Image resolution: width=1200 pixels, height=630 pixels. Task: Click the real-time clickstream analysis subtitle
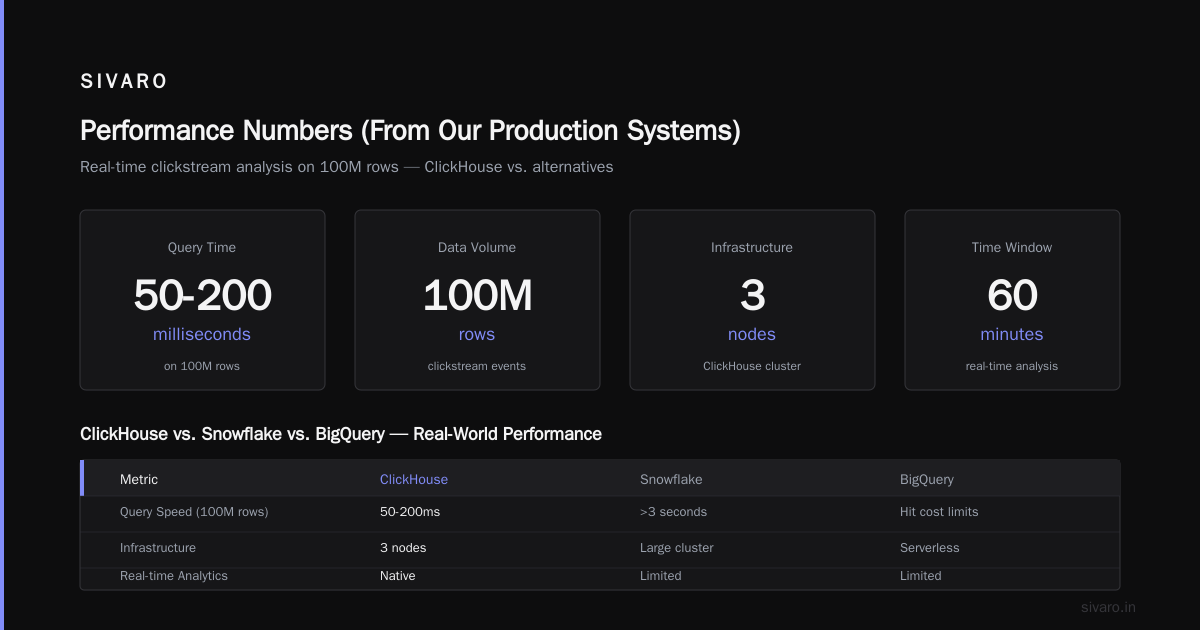tap(347, 167)
